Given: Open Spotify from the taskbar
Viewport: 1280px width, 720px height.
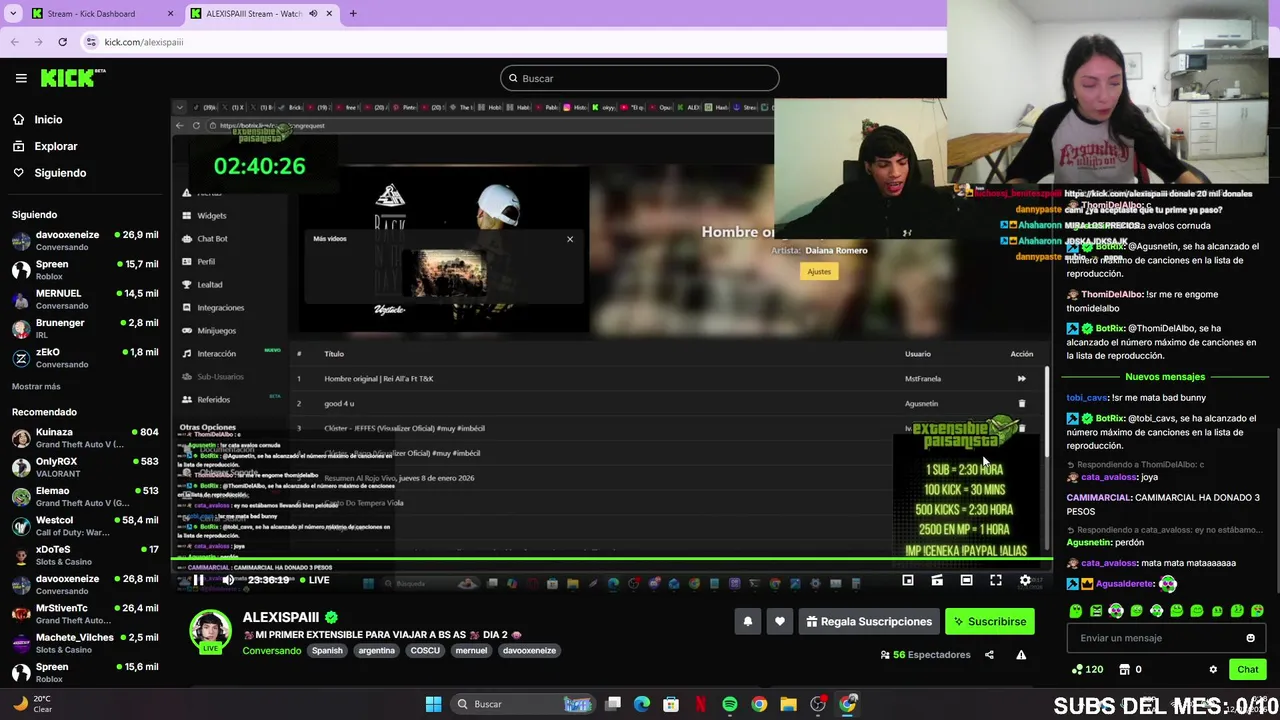Looking at the screenshot, I should coord(730,704).
